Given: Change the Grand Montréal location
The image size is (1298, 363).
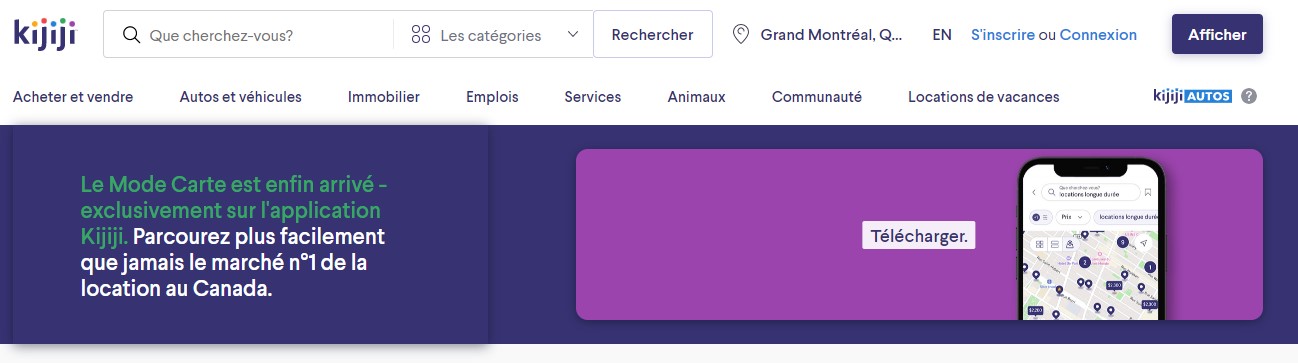Looking at the screenshot, I should click(x=818, y=35).
